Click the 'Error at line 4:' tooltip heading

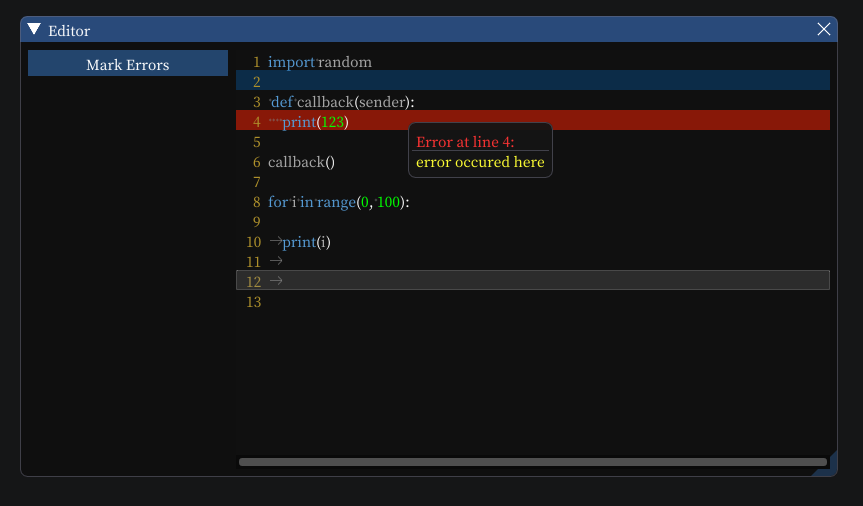click(x=465, y=142)
